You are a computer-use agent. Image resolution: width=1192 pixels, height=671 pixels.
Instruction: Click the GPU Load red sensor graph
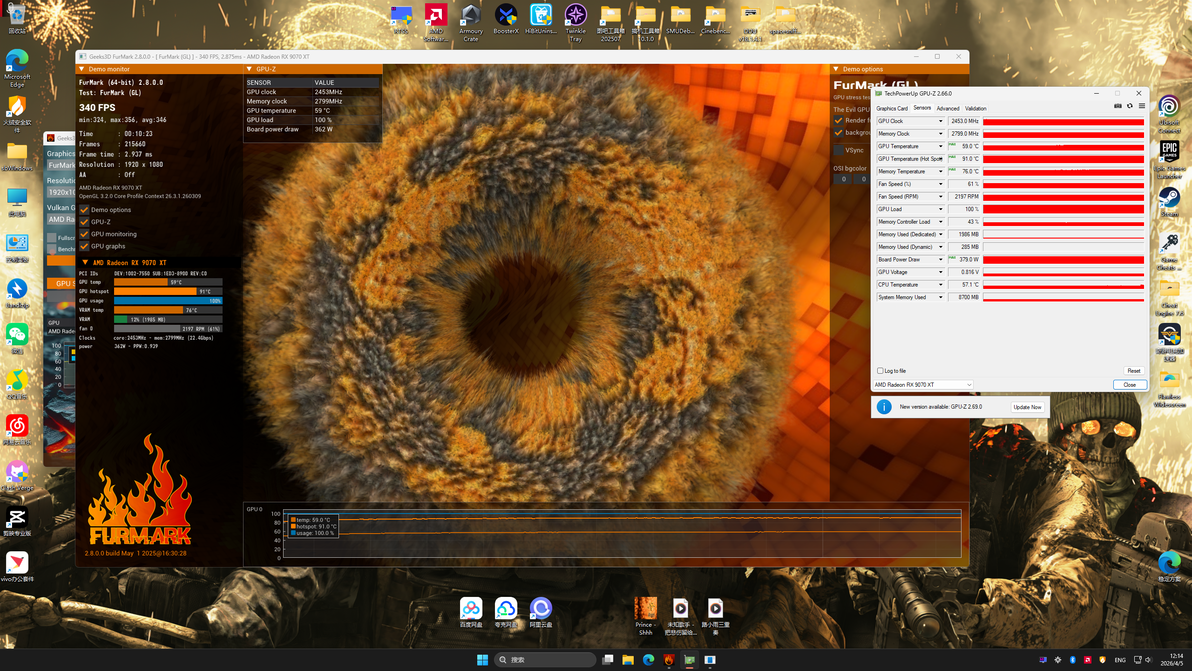tap(1064, 209)
